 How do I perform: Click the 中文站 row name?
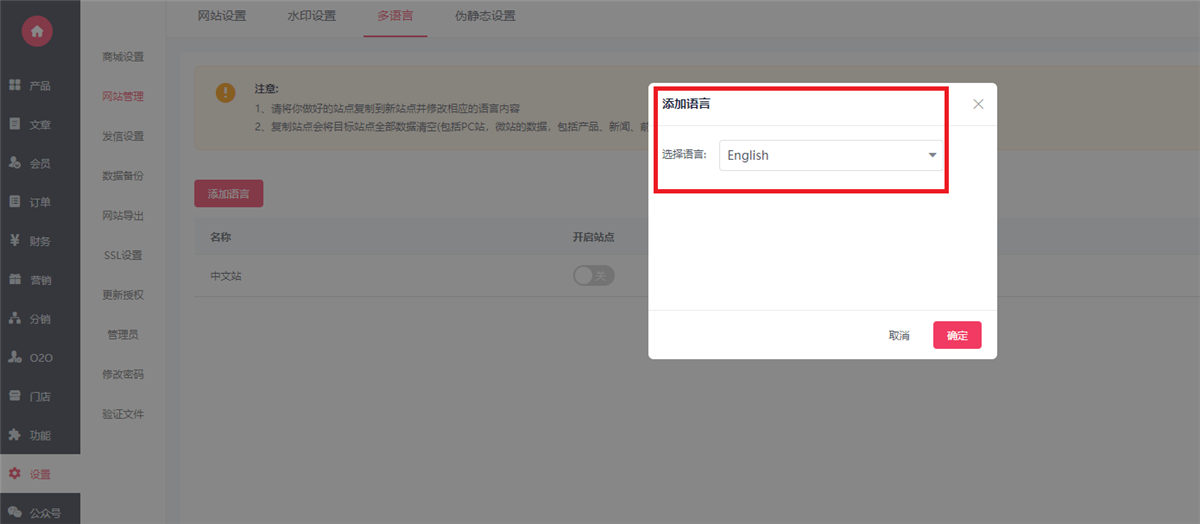point(225,276)
